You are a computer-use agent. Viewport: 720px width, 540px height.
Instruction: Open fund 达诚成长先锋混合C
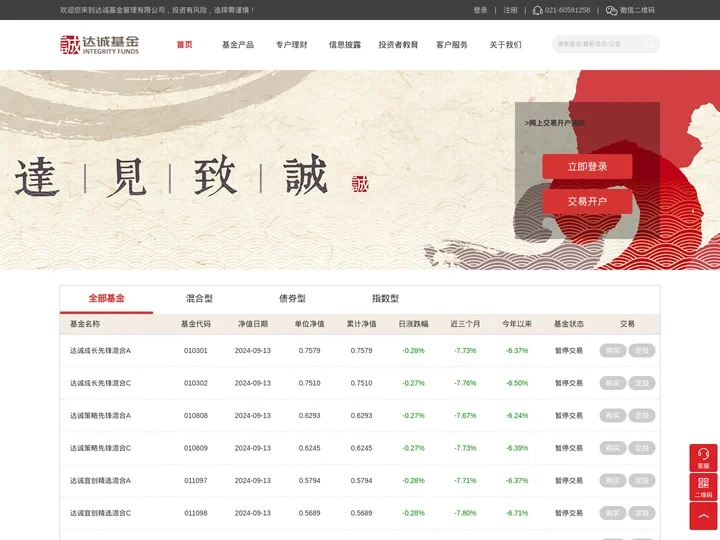tap(100, 383)
